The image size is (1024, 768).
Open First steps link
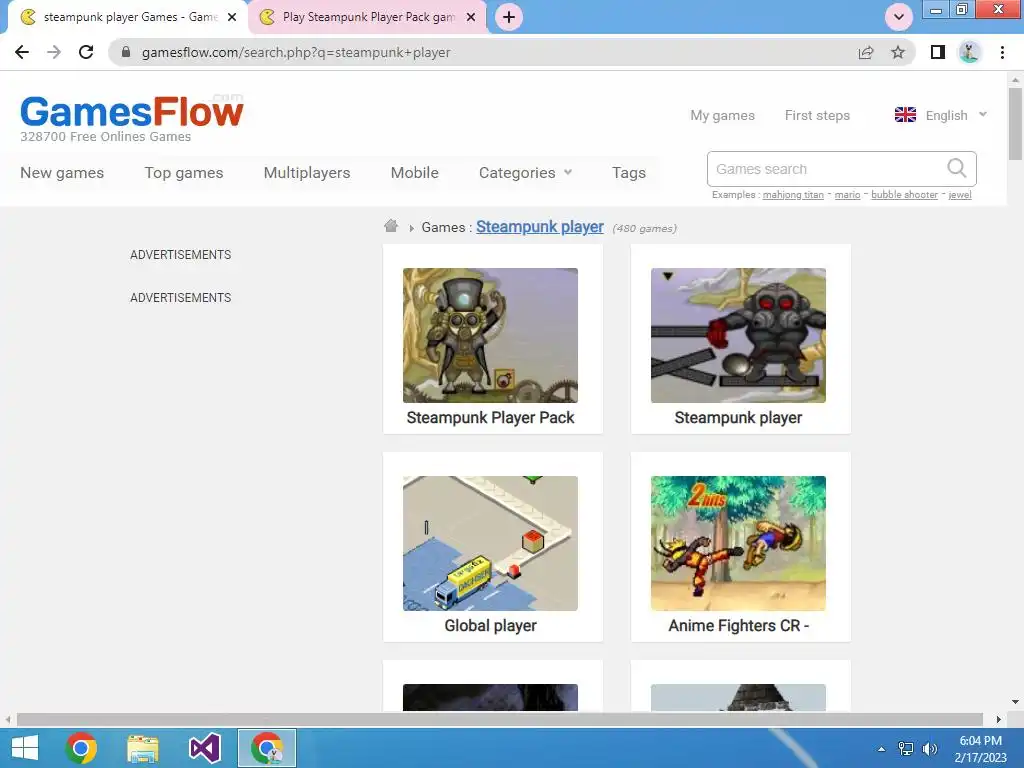point(817,115)
